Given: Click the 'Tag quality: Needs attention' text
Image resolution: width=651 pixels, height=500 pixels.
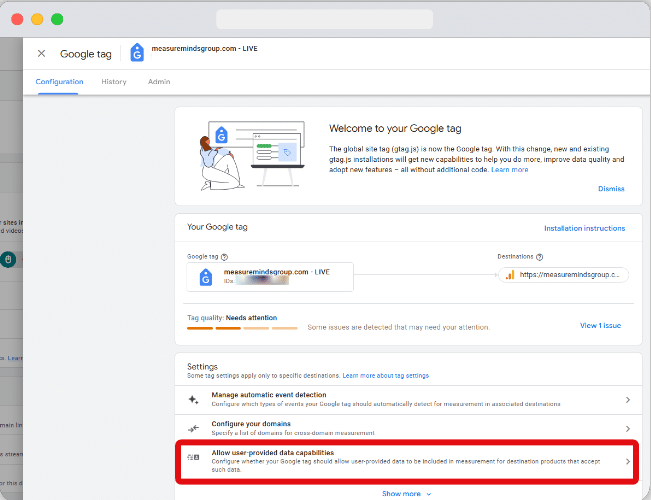Looking at the screenshot, I should 232,318.
